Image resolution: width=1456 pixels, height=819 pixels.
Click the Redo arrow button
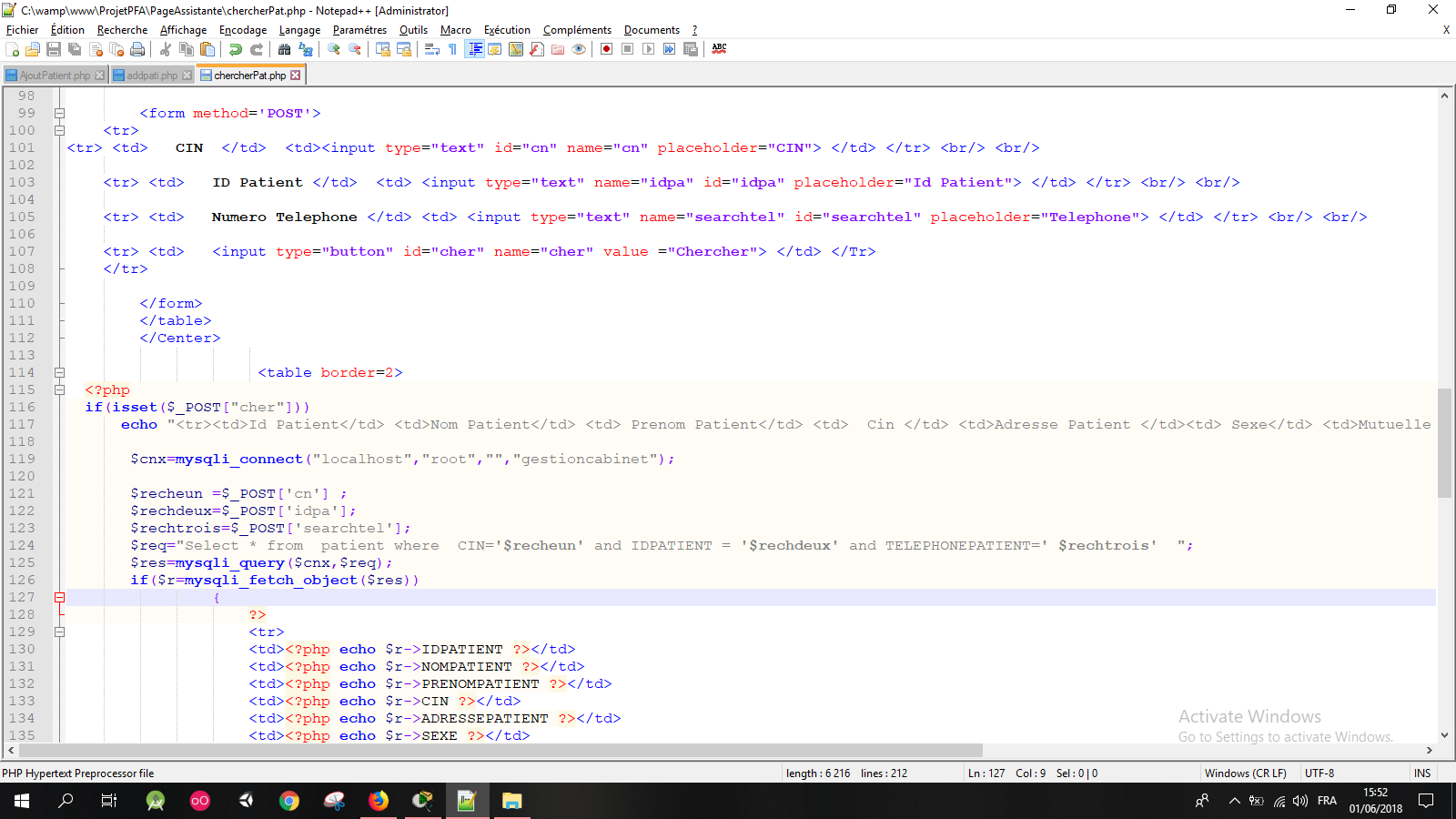(256, 49)
